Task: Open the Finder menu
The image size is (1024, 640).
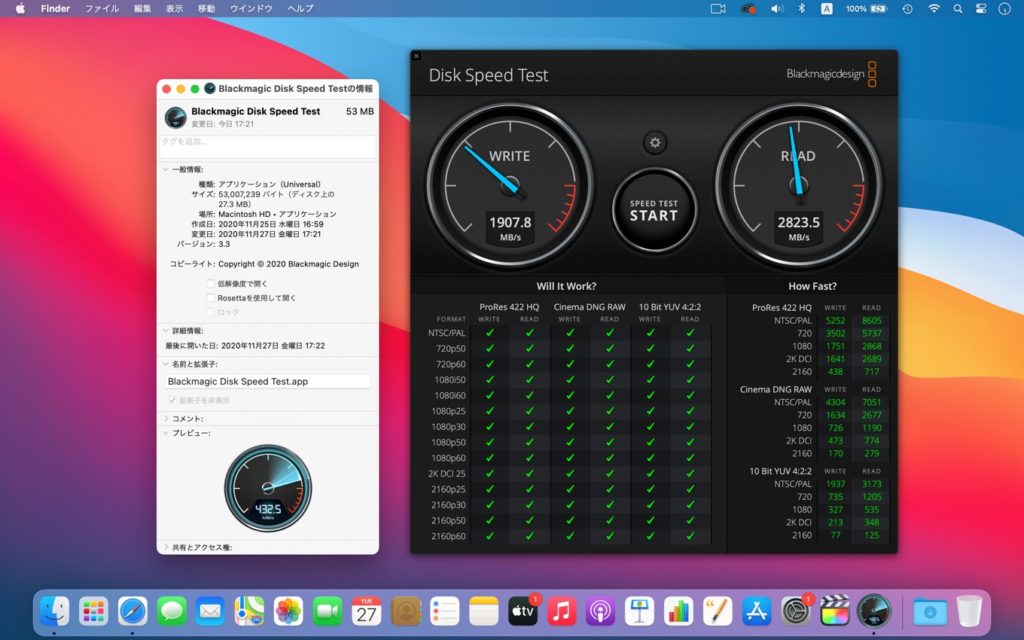Action: click(55, 8)
